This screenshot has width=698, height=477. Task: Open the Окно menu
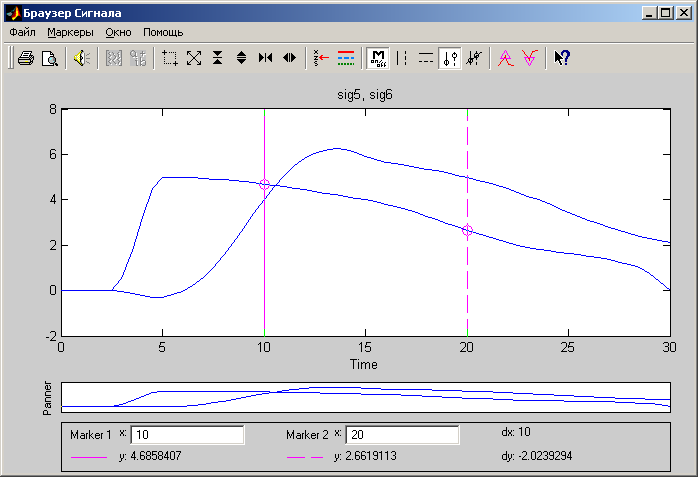(118, 32)
